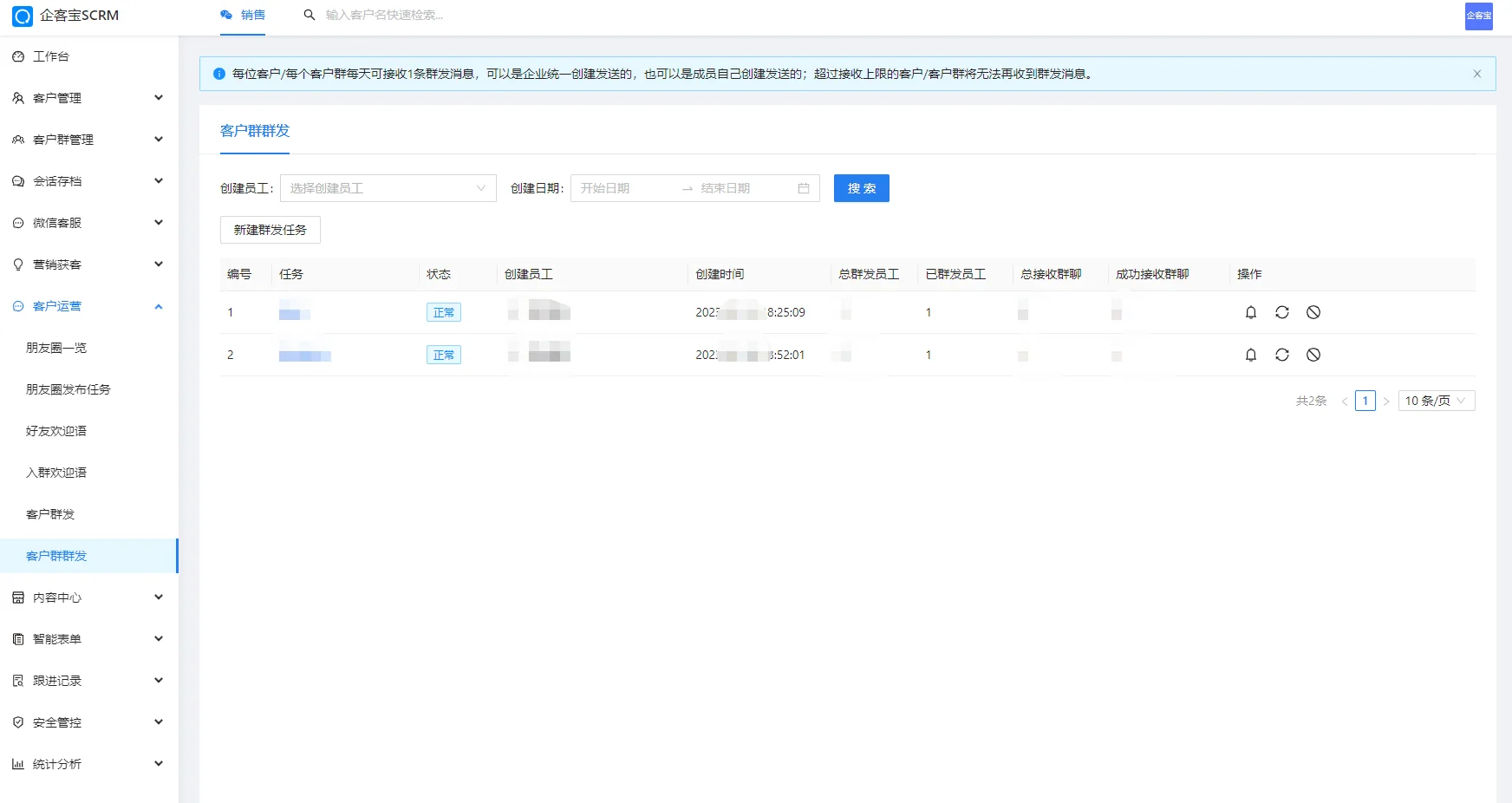
Task: Click the 会话存档 chat icon
Action: 18,181
